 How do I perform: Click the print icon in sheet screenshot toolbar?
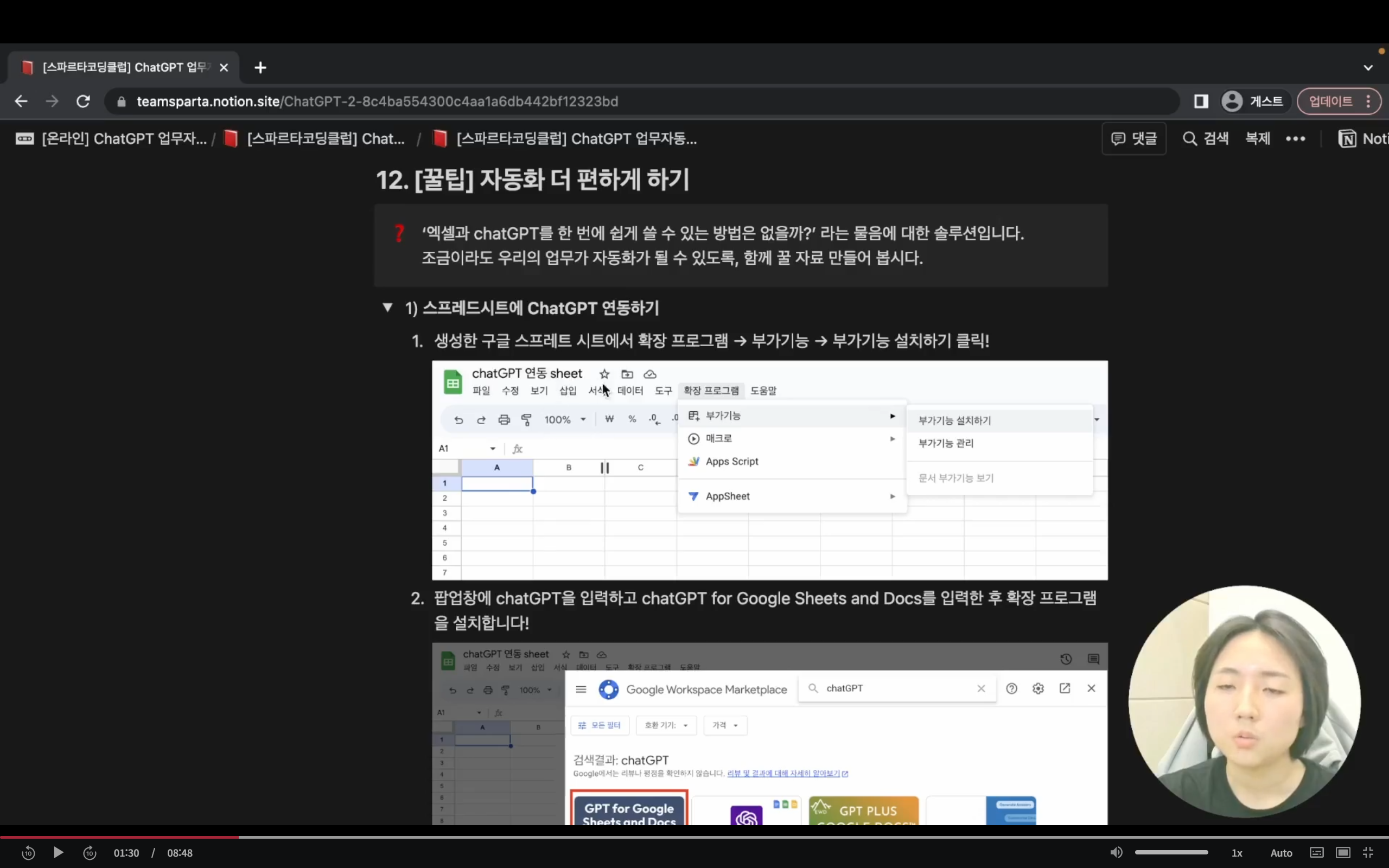click(504, 420)
